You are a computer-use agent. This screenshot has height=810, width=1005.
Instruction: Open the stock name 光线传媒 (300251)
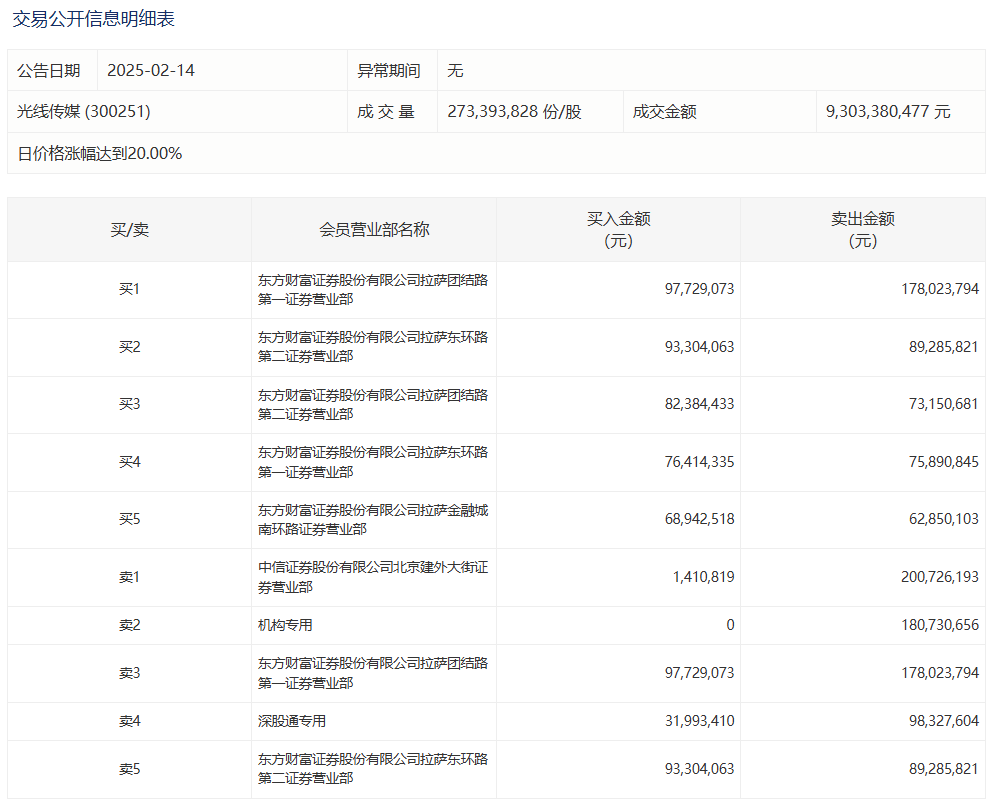tap(84, 112)
